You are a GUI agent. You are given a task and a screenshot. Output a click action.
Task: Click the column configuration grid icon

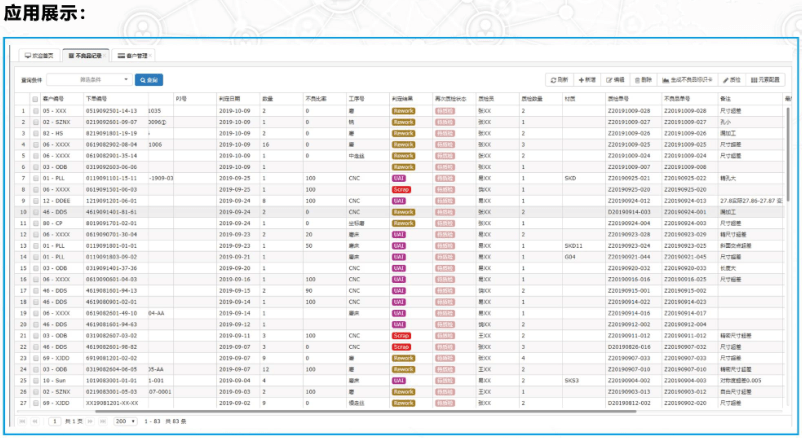[x=754, y=80]
